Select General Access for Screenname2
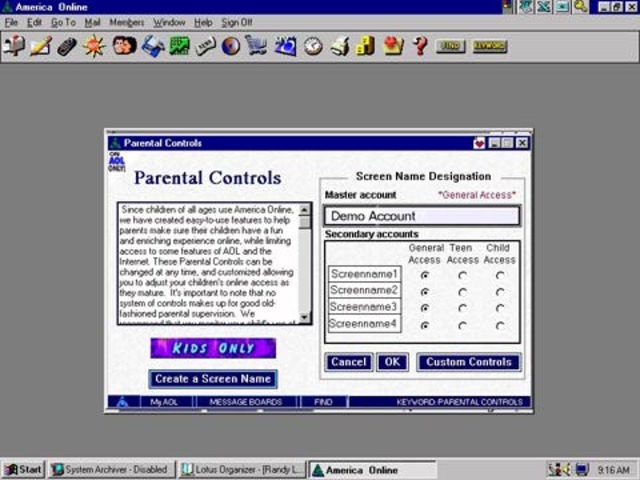Screen dimensions: 640x480 425,292
